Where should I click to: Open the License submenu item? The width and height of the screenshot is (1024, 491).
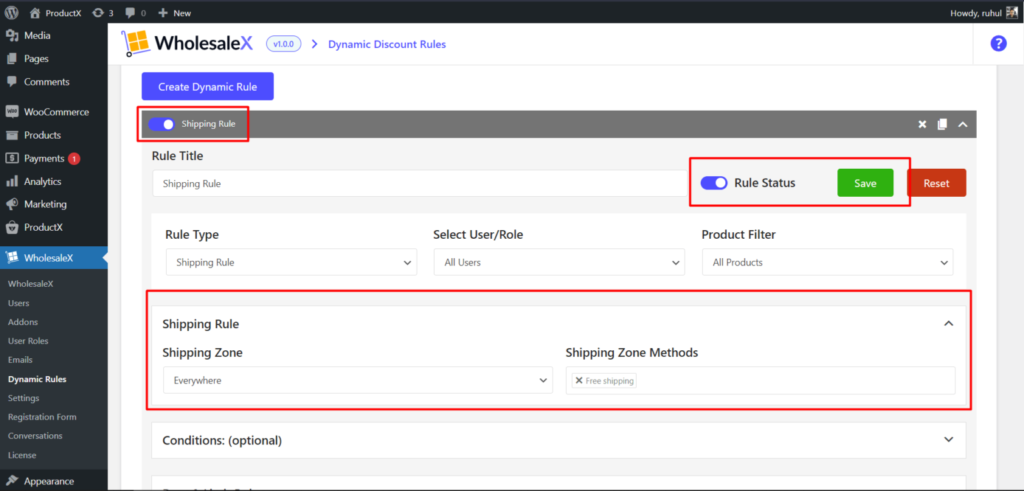(22, 455)
